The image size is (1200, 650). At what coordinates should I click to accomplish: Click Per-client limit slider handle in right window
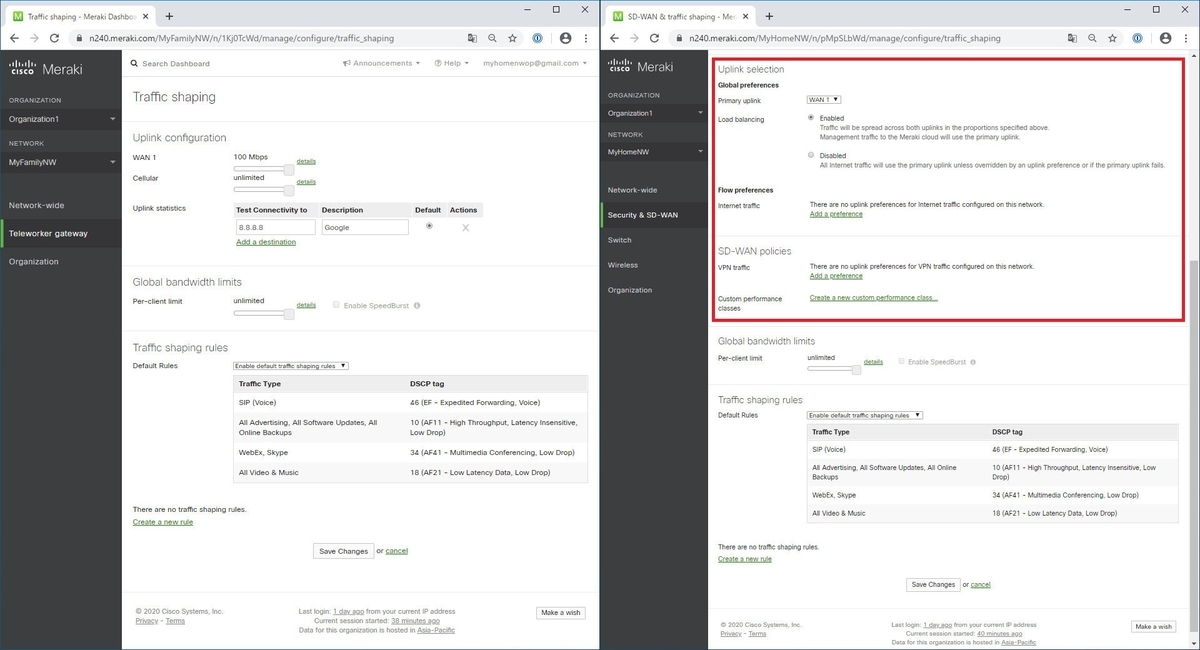point(856,369)
